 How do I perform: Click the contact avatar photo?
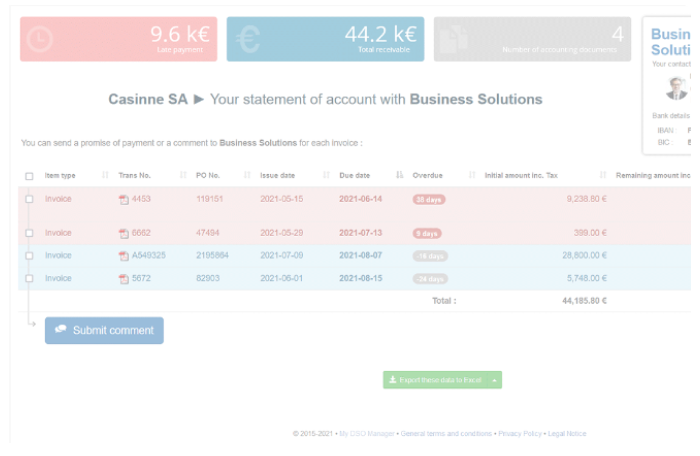point(677,88)
